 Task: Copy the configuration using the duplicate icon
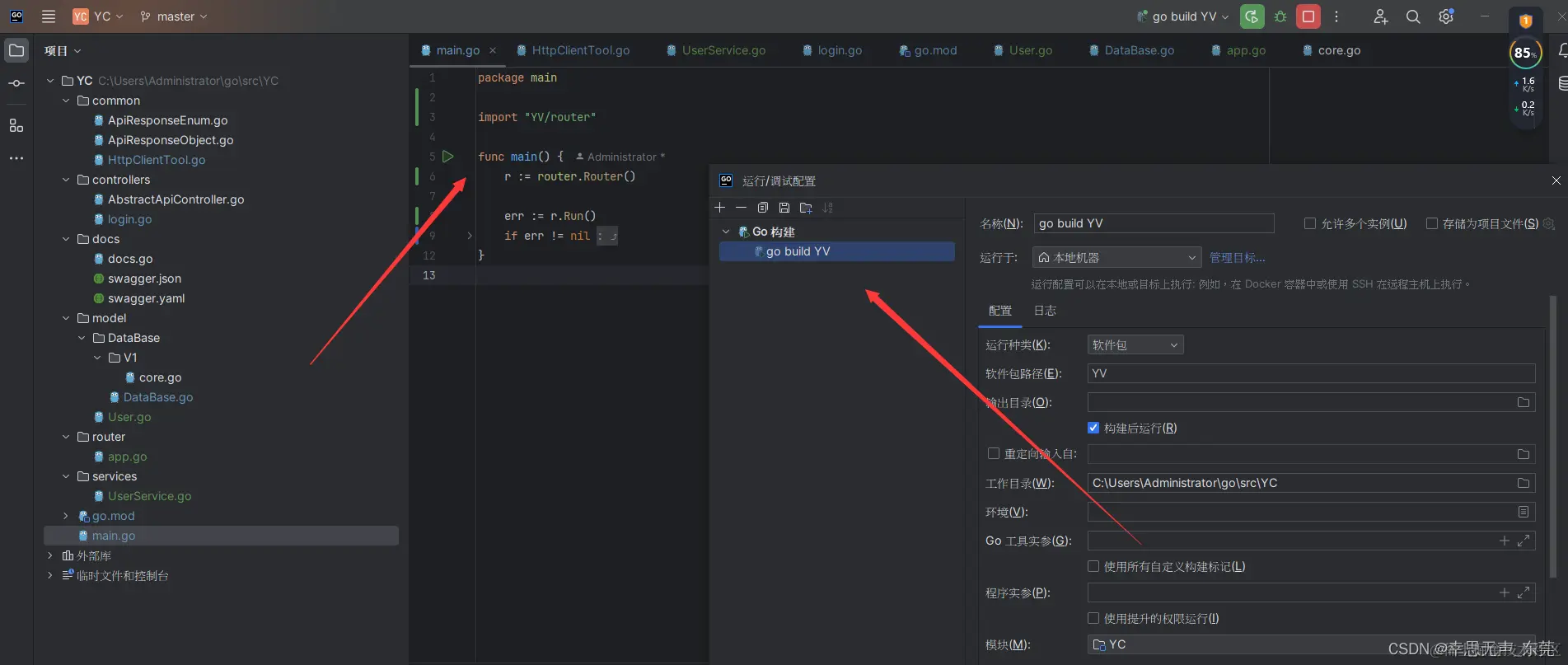pyautogui.click(x=763, y=208)
